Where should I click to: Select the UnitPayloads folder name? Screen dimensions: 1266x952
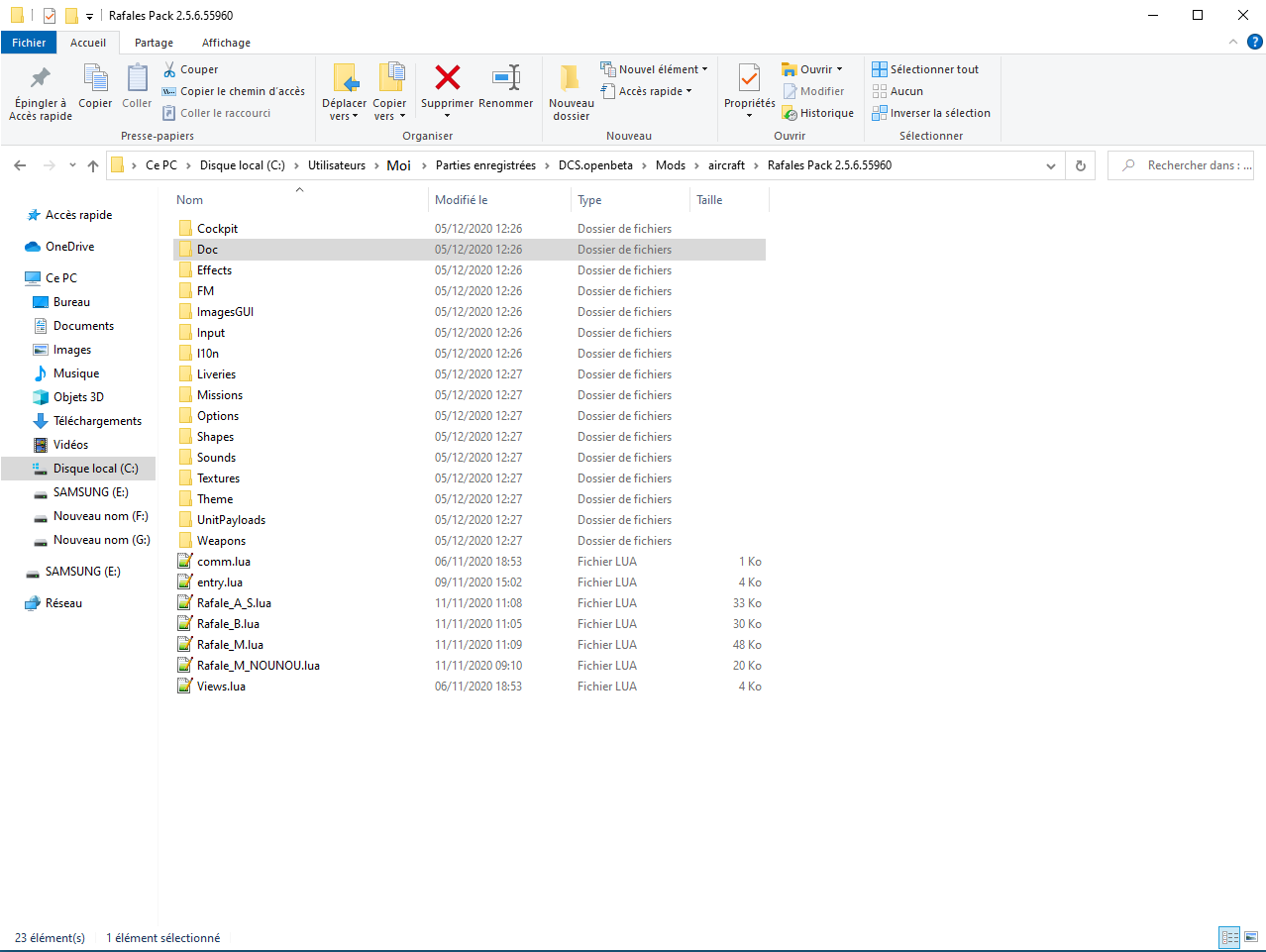(x=231, y=520)
